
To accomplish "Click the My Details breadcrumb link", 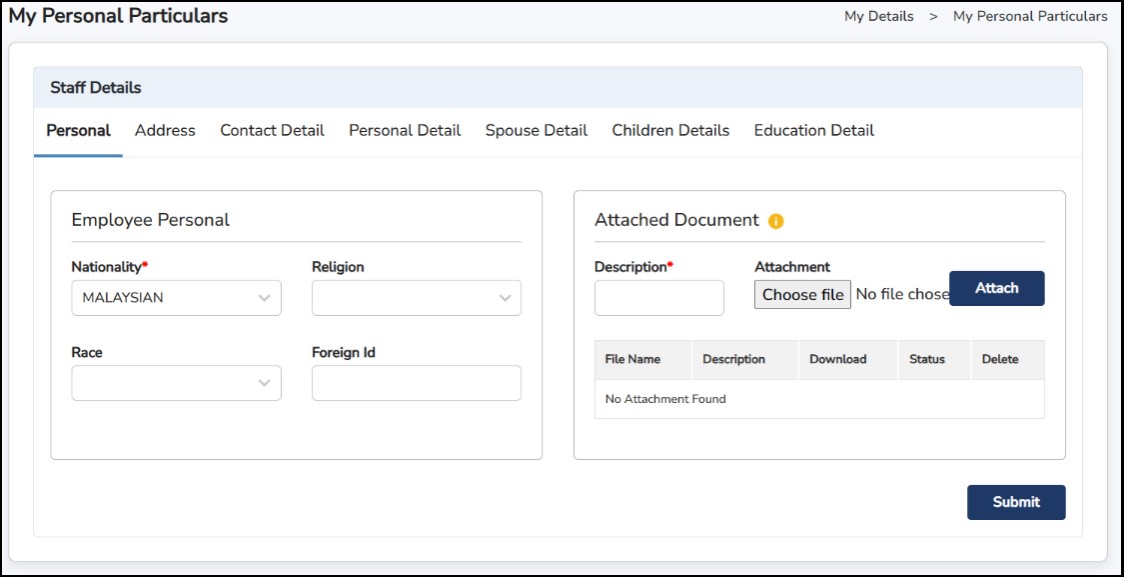I will coord(878,16).
